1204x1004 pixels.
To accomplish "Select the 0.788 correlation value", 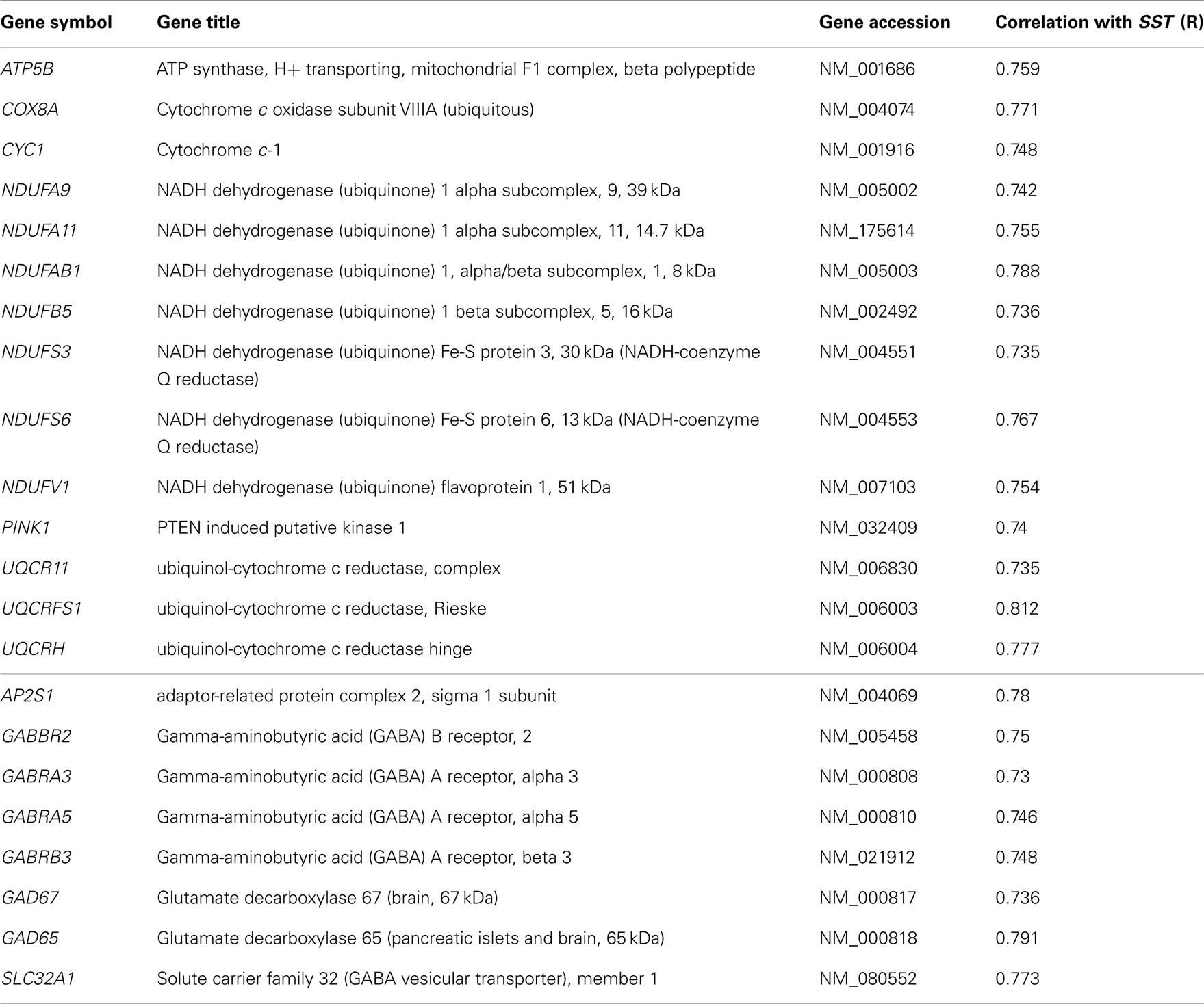I will (1018, 271).
